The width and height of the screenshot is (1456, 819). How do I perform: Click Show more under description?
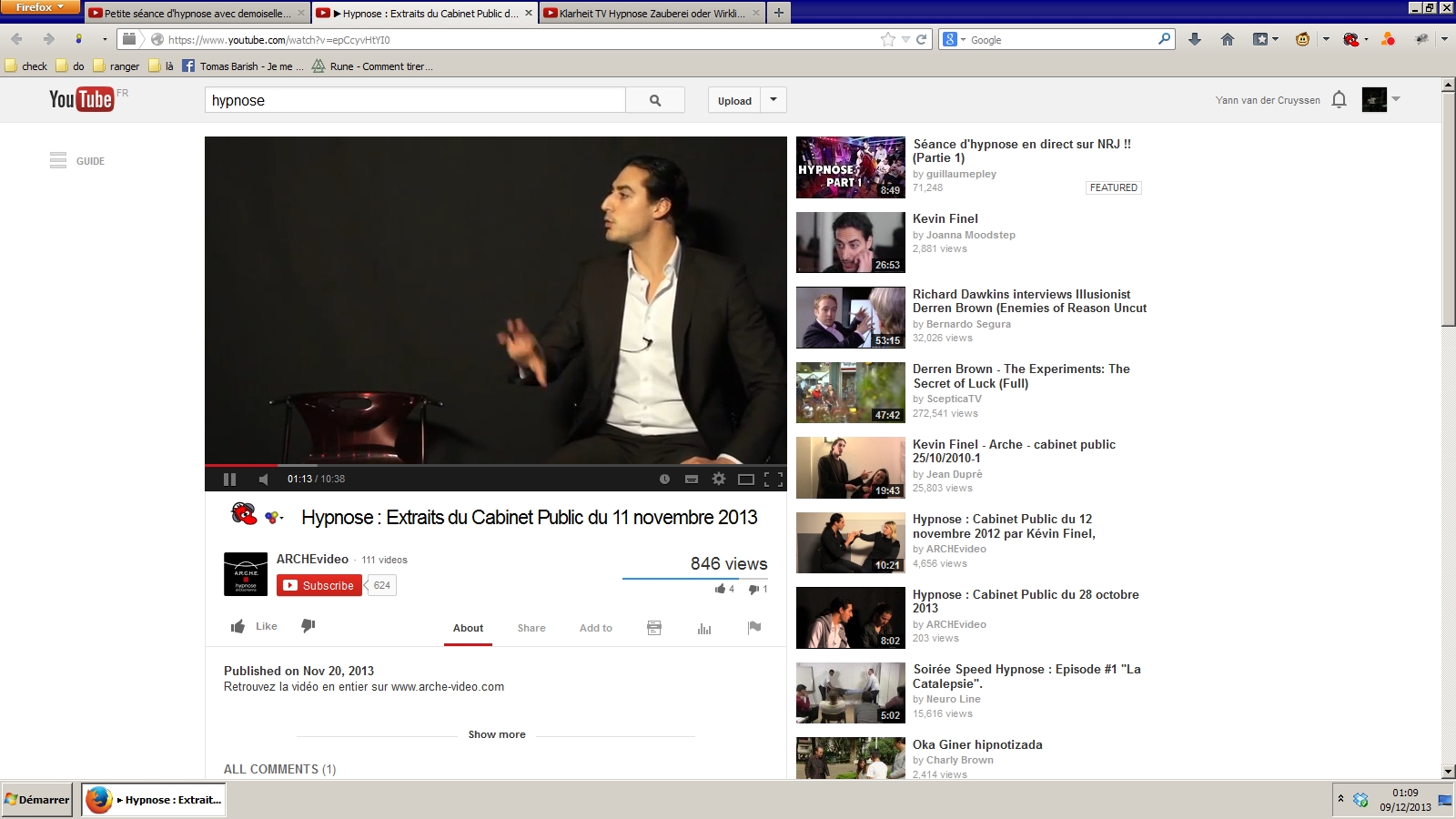[497, 734]
